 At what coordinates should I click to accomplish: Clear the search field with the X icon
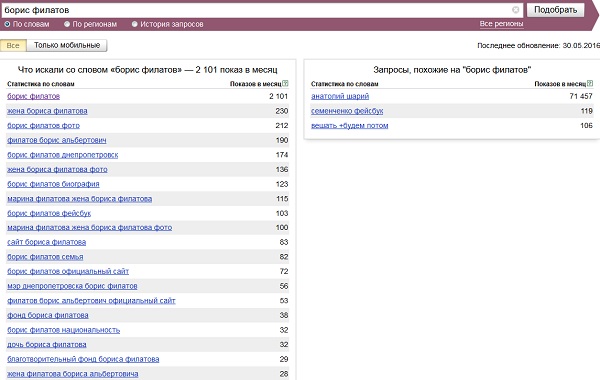(x=515, y=10)
